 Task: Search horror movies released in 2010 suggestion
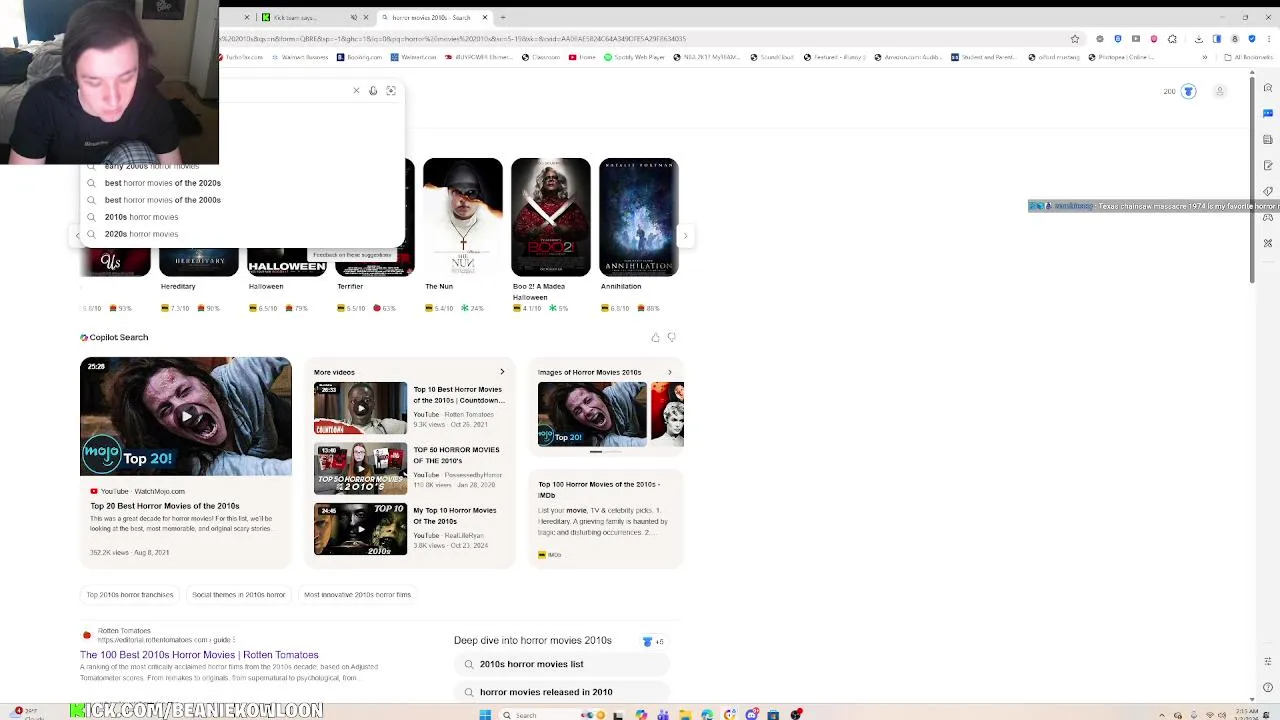pyautogui.click(x=561, y=692)
